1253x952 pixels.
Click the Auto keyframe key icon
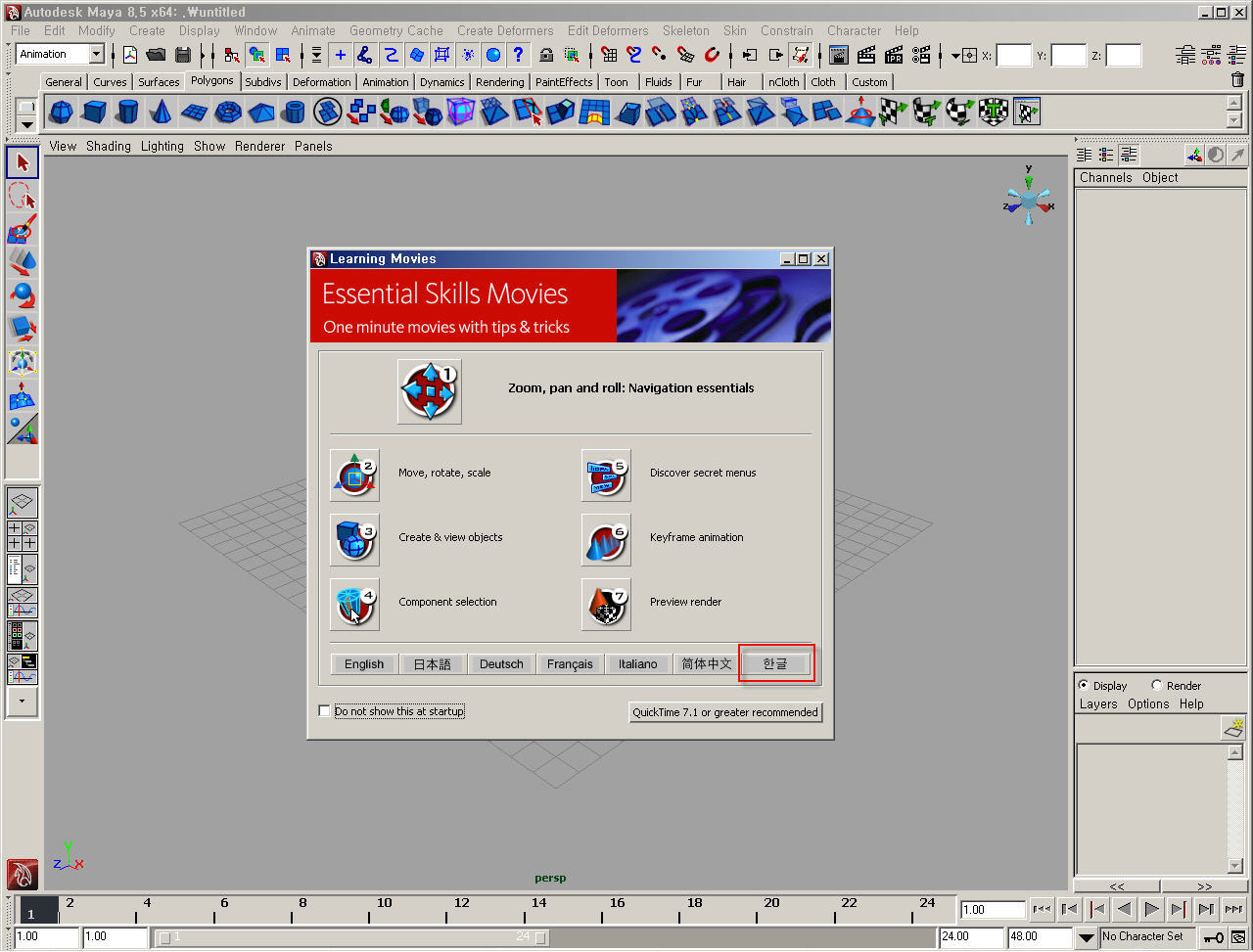1214,937
